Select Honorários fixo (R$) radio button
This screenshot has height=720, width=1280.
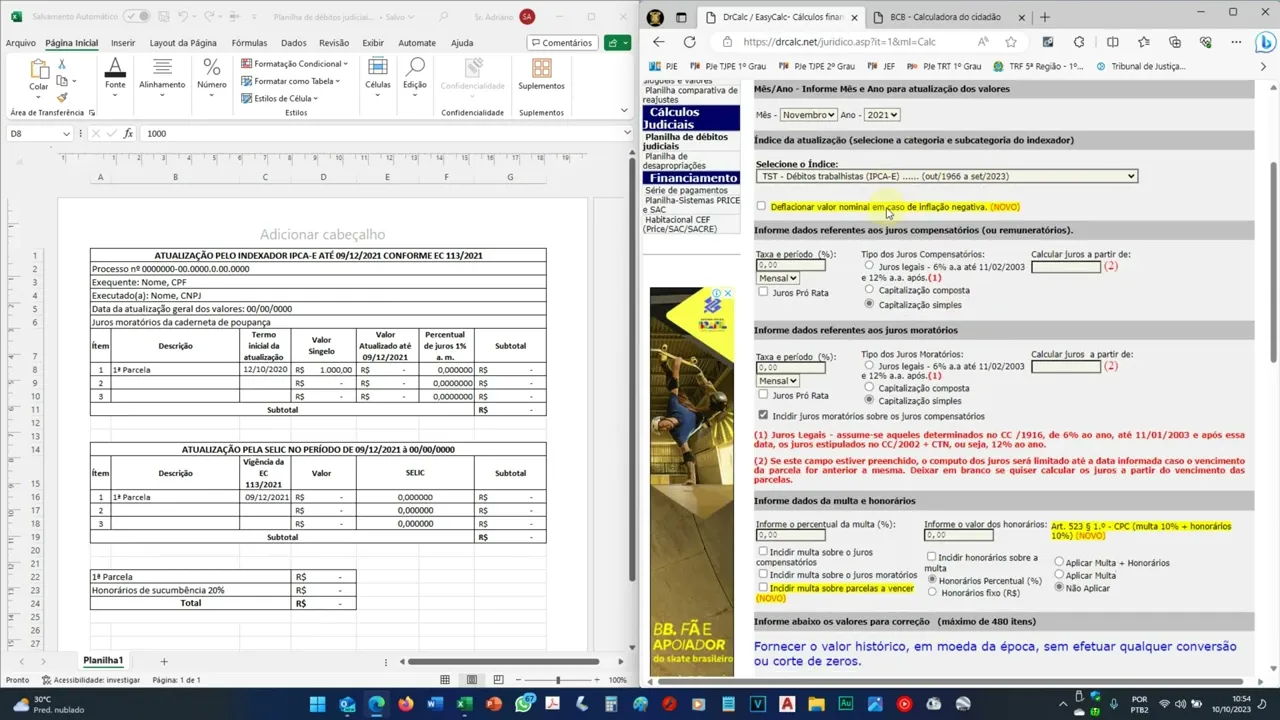click(x=932, y=592)
